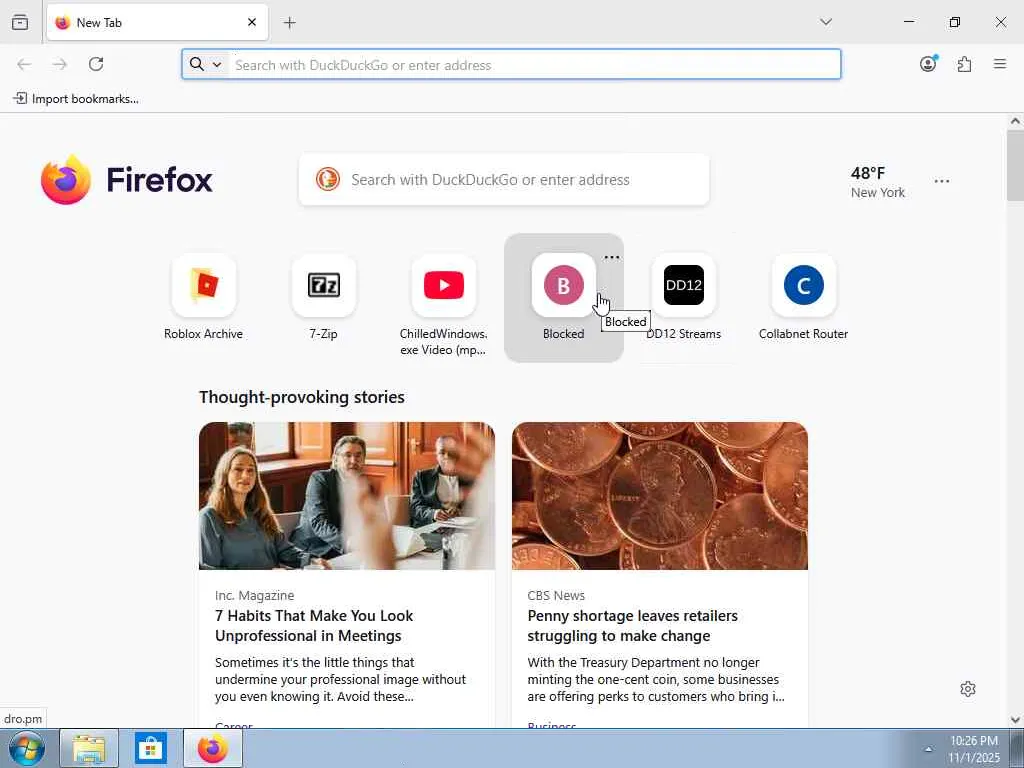
Task: Click Import bookmarks link
Action: (76, 99)
